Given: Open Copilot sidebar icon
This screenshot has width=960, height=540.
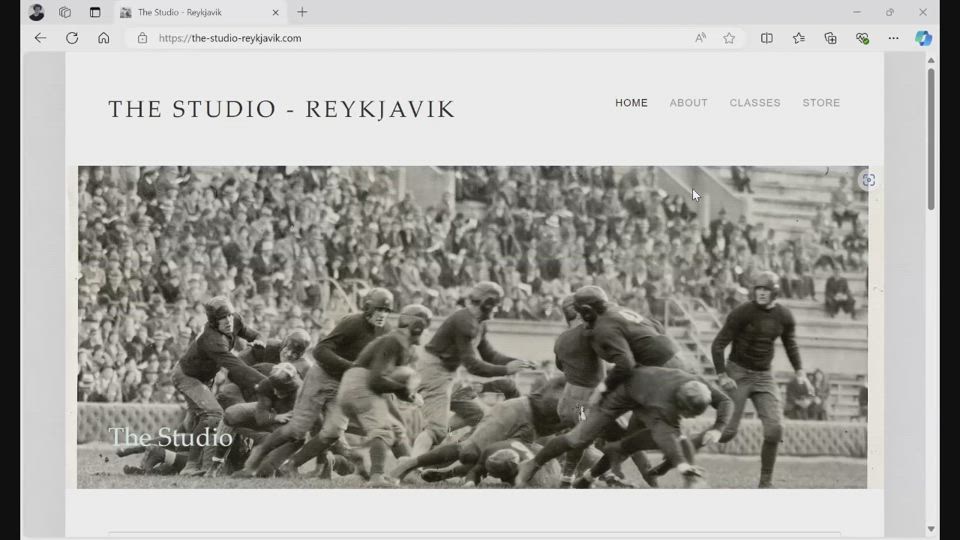Looking at the screenshot, I should [923, 38].
